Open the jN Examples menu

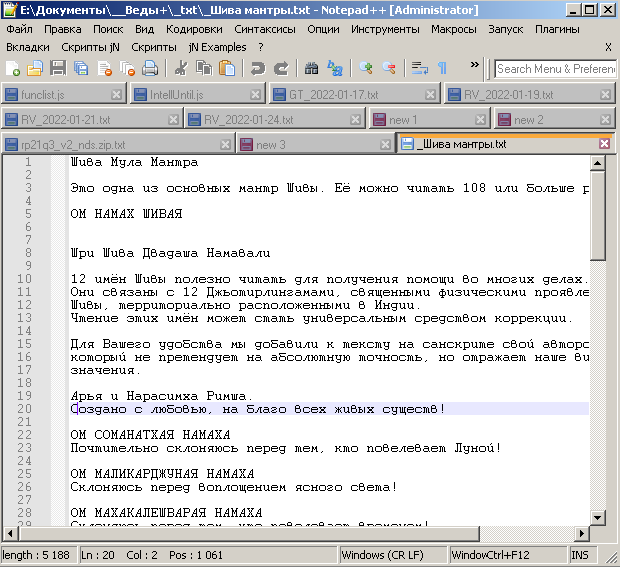[x=217, y=47]
